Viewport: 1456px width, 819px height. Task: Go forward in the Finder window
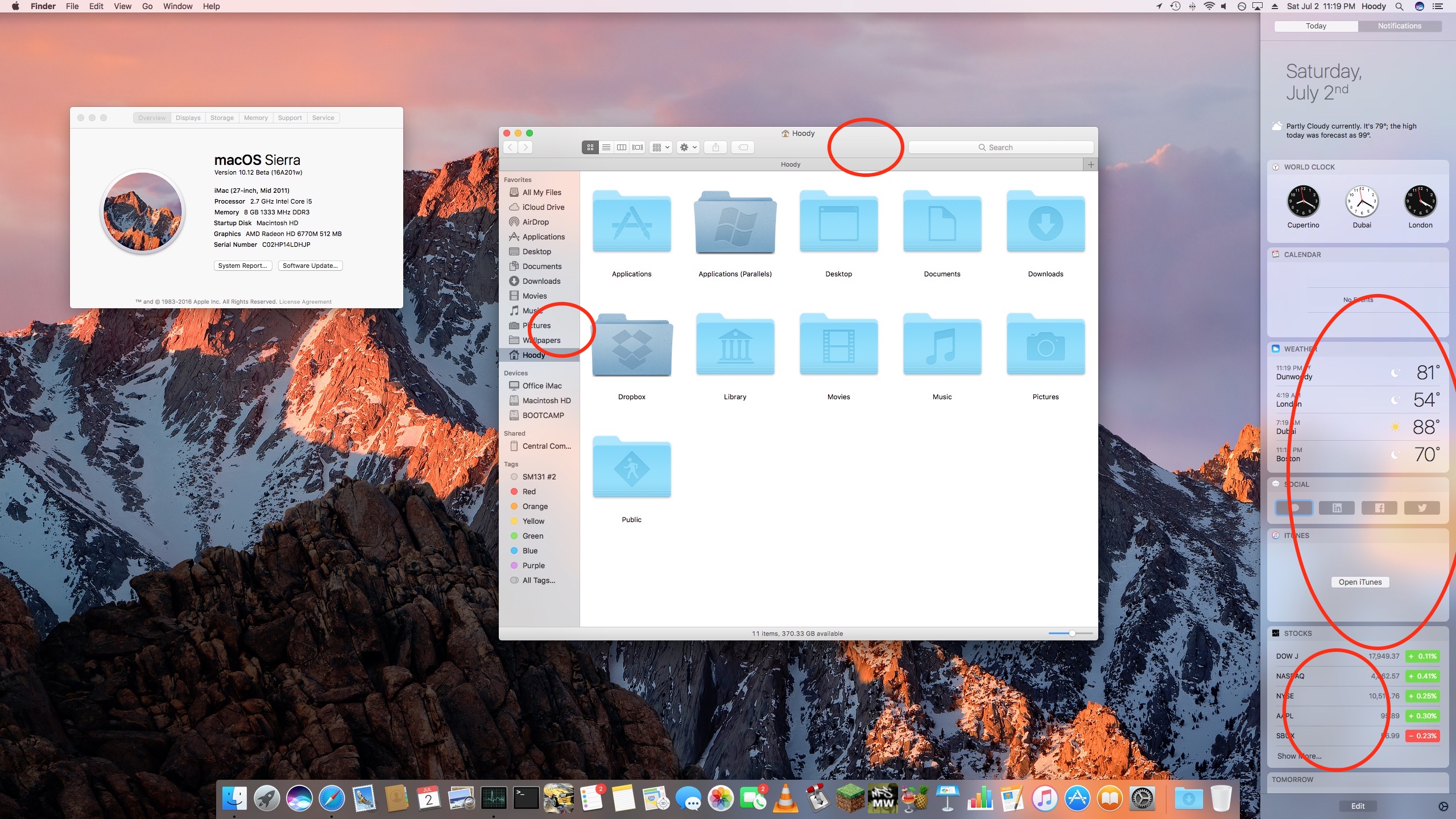tap(526, 147)
